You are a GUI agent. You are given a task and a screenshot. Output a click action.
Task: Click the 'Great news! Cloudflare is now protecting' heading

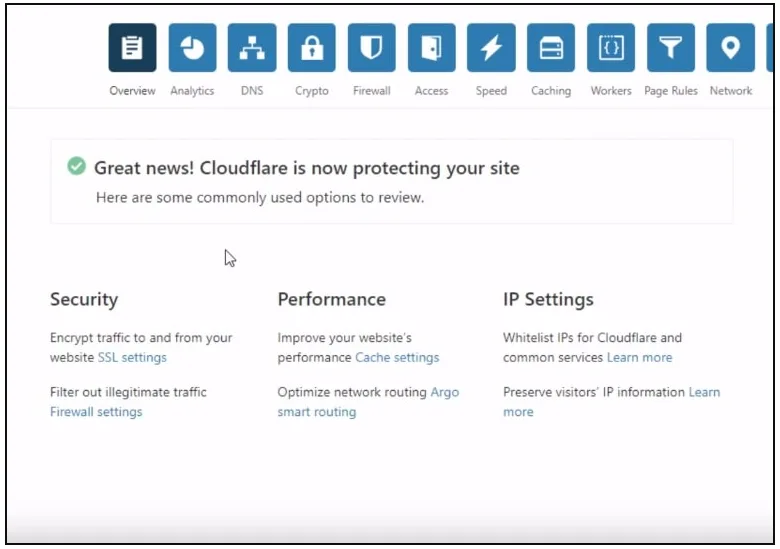point(307,169)
